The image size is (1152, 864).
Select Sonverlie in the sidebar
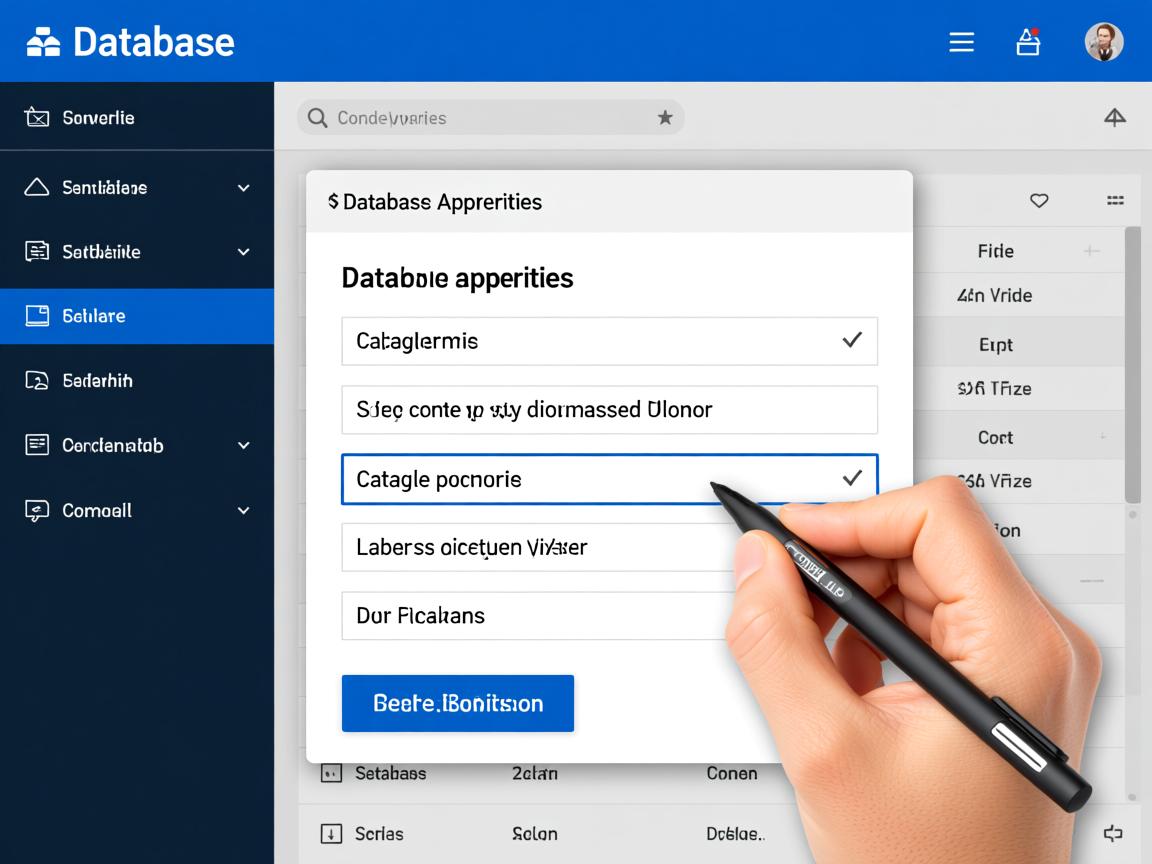click(x=98, y=118)
